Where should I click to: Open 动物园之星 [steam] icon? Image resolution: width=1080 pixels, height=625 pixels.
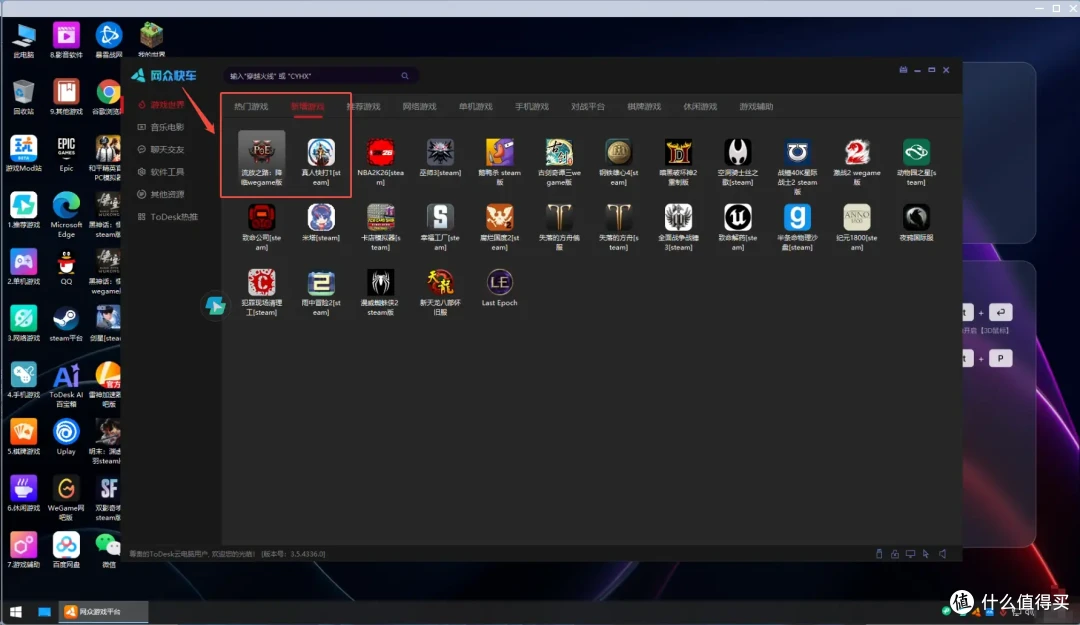click(916, 152)
